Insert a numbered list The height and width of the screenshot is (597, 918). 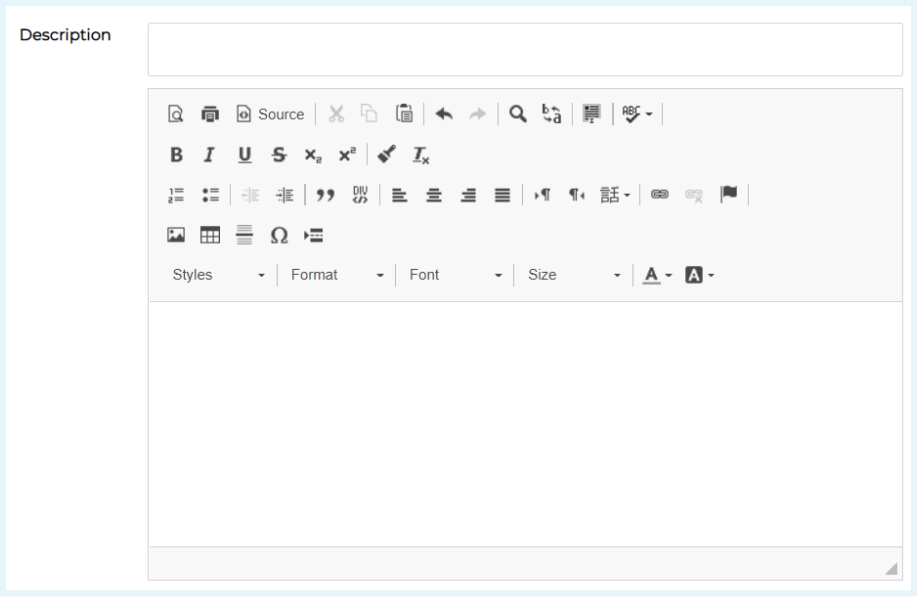(x=176, y=195)
